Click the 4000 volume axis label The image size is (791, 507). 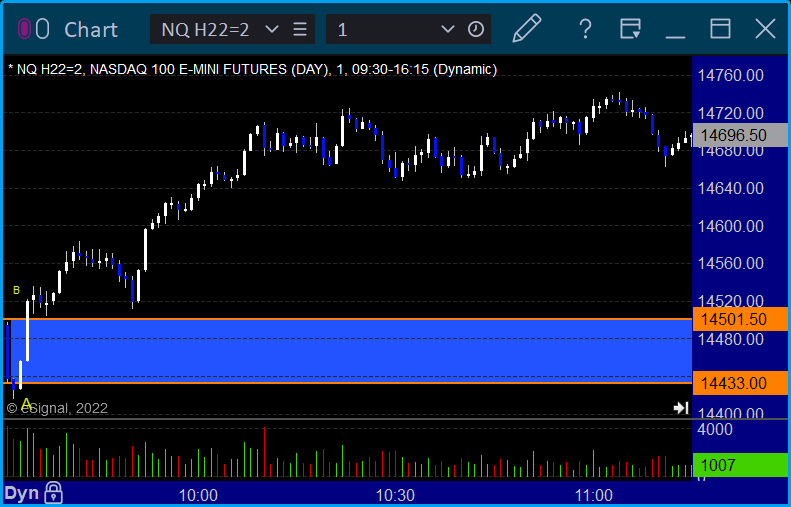(715, 429)
